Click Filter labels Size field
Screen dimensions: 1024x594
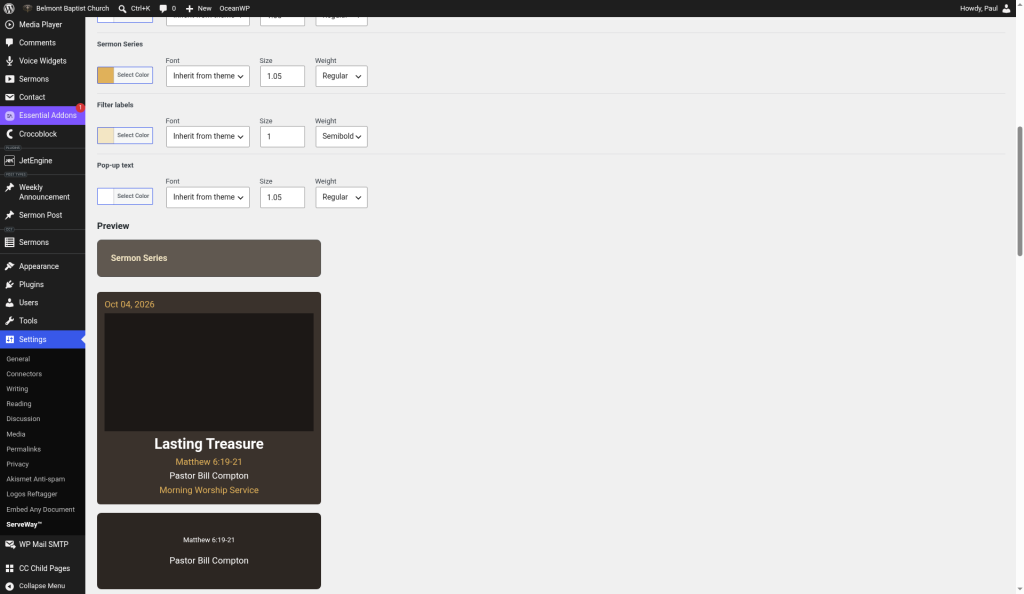[x=282, y=136]
